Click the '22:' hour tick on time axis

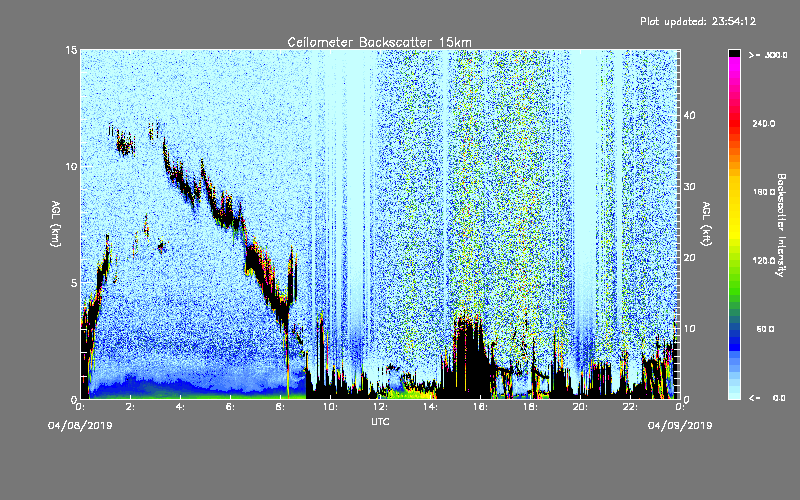pyautogui.click(x=630, y=407)
